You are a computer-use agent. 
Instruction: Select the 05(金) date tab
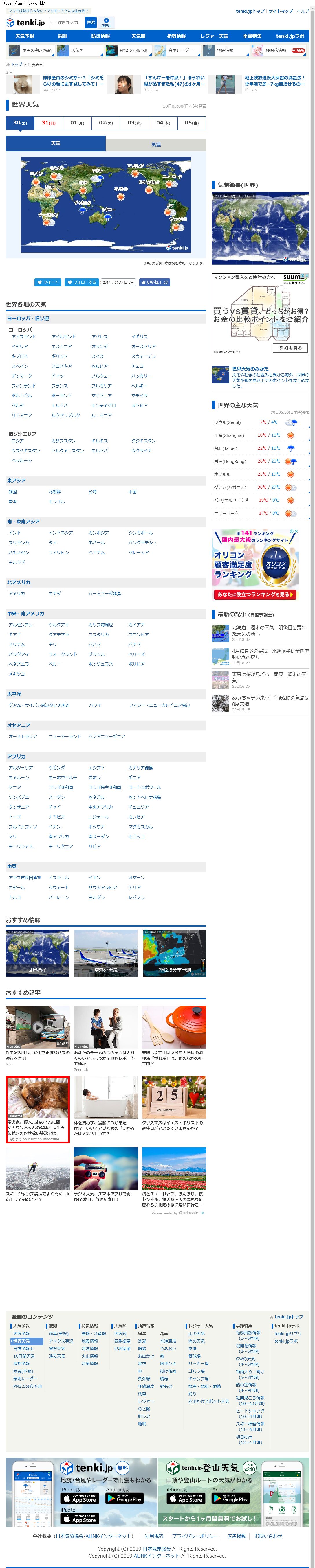pyautogui.click(x=191, y=123)
